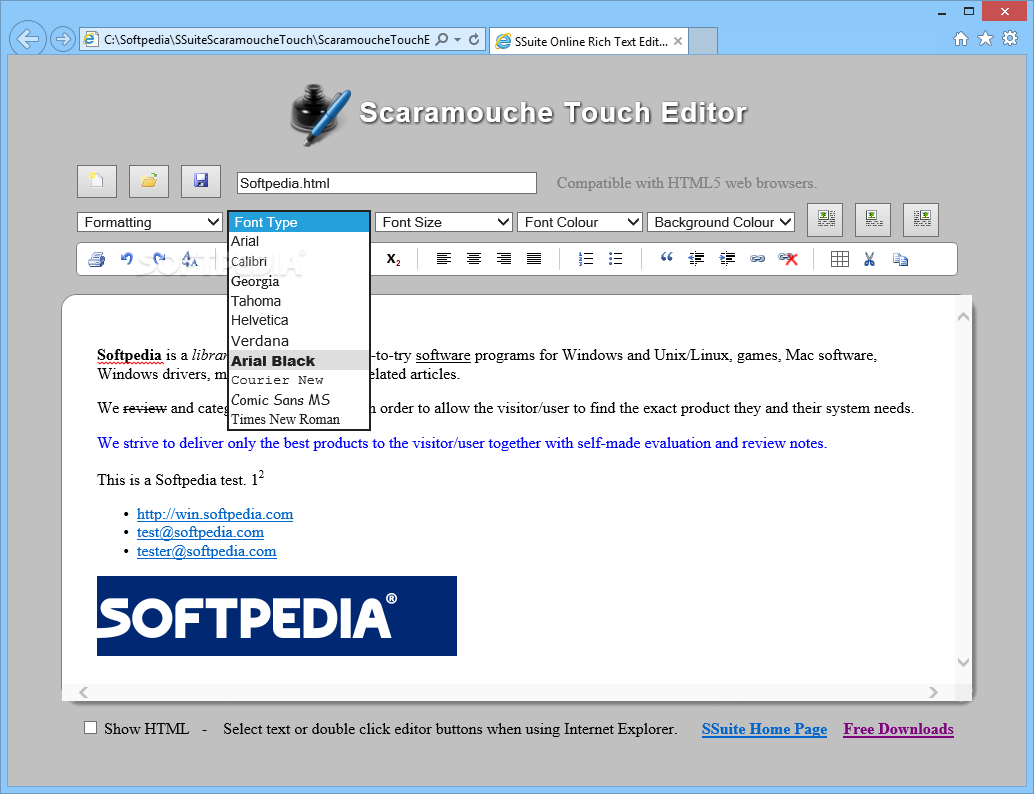Select Tahoma from the font list
Viewport: 1034px width, 794px height.
pyautogui.click(x=299, y=301)
